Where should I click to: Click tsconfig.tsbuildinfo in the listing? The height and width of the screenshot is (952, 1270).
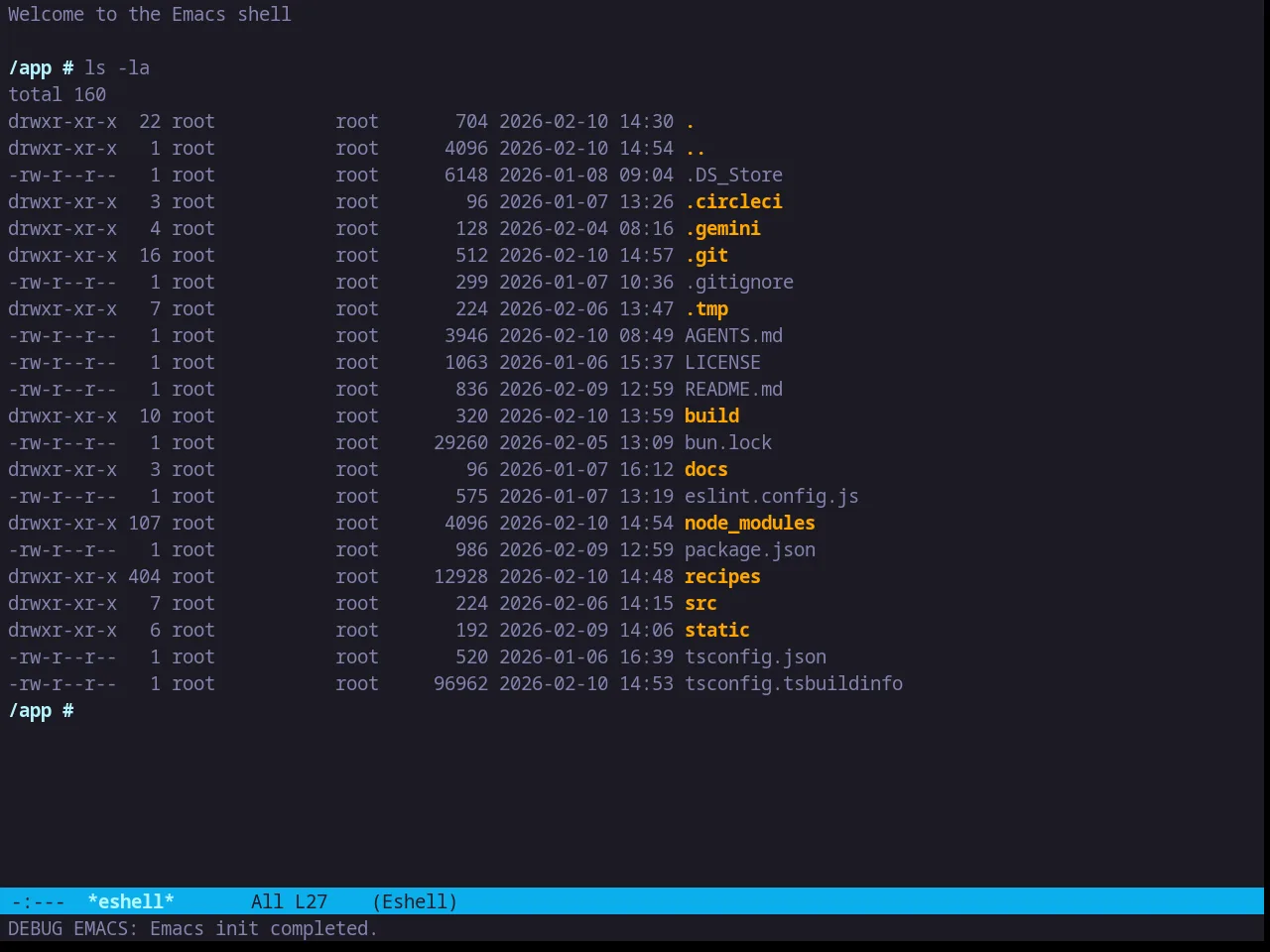[794, 683]
